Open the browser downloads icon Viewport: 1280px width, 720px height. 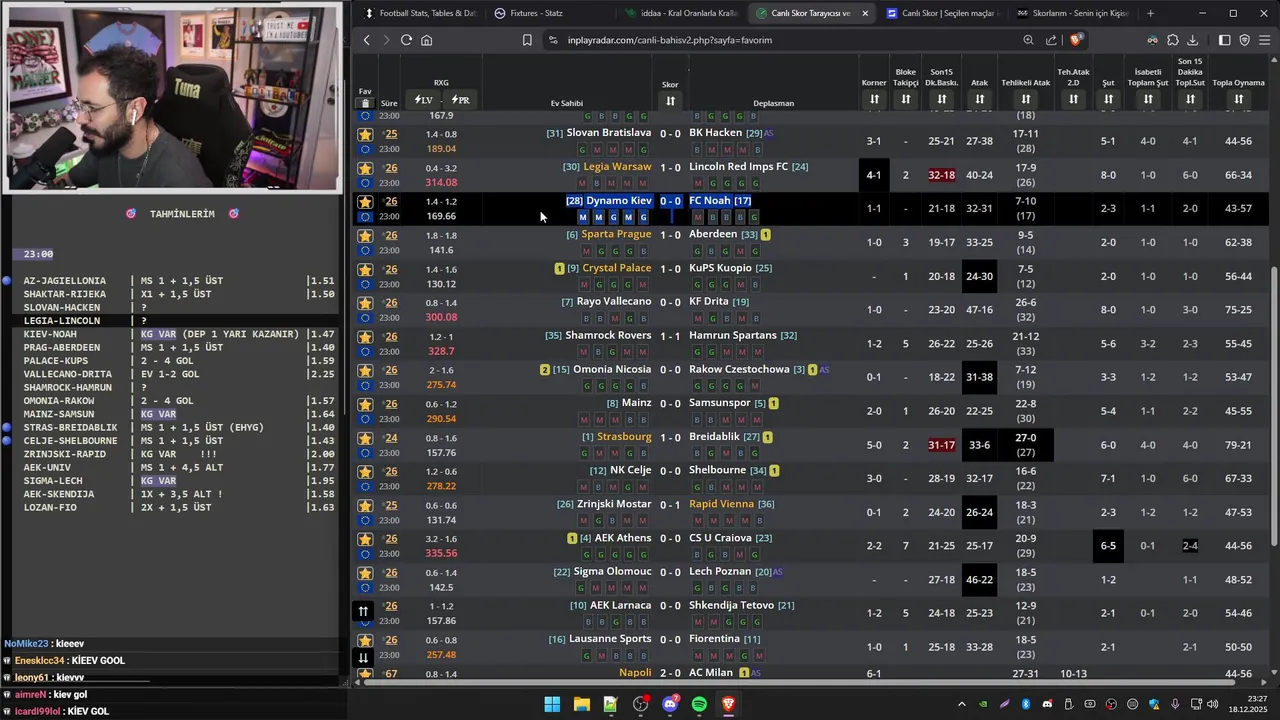1193,40
